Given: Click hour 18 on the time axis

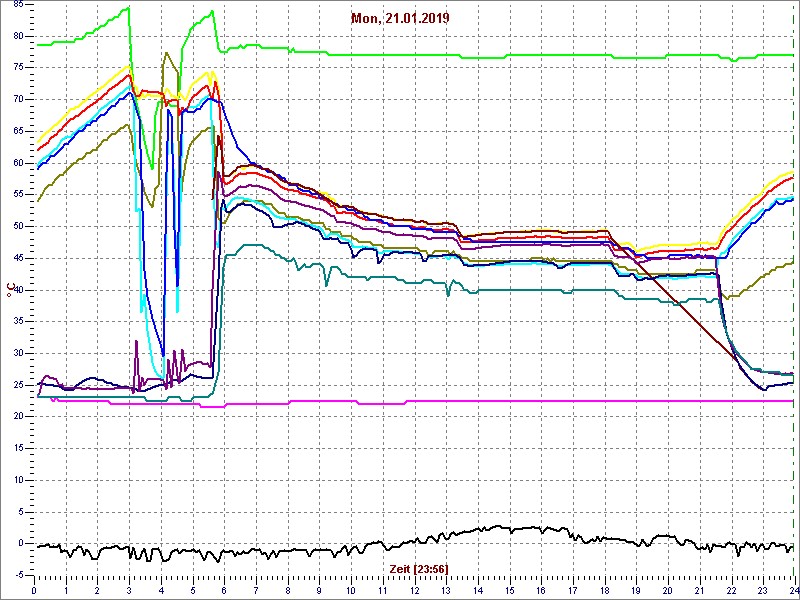Looking at the screenshot, I should coord(605,589).
